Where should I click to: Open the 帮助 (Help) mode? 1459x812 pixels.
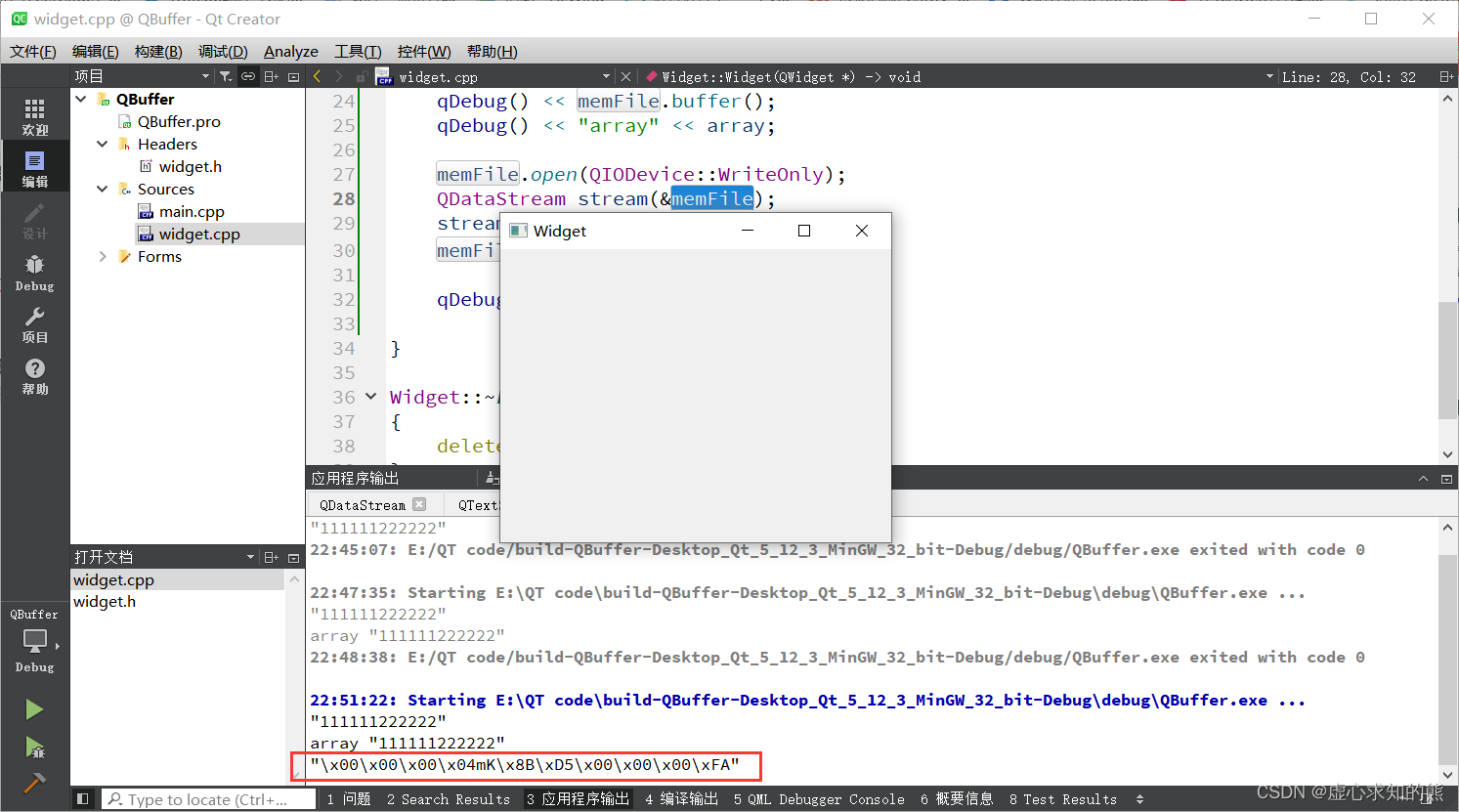click(x=34, y=376)
